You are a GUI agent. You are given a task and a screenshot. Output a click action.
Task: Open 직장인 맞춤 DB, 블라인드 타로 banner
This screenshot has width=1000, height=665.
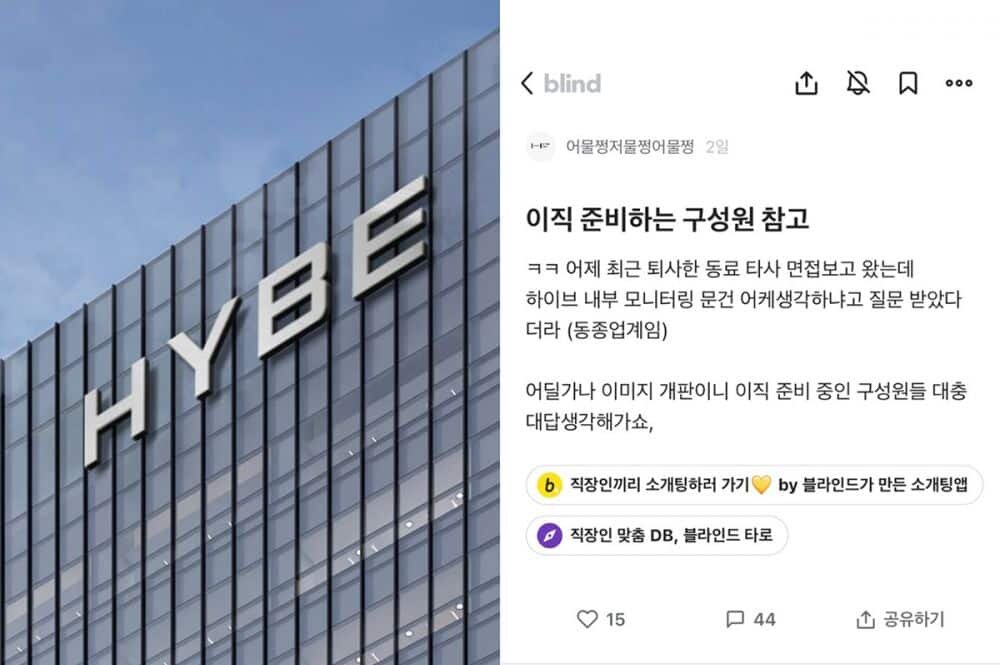point(656,535)
